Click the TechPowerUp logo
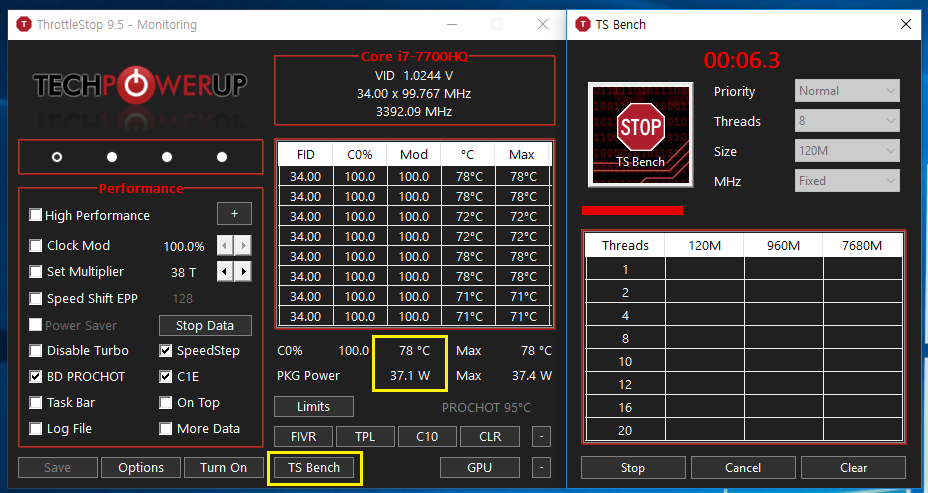 click(x=140, y=86)
